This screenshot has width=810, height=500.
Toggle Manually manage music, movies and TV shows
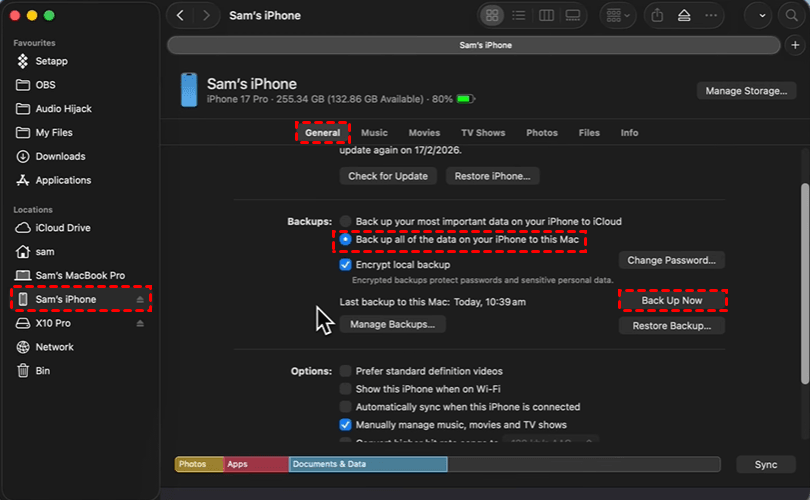tap(346, 425)
